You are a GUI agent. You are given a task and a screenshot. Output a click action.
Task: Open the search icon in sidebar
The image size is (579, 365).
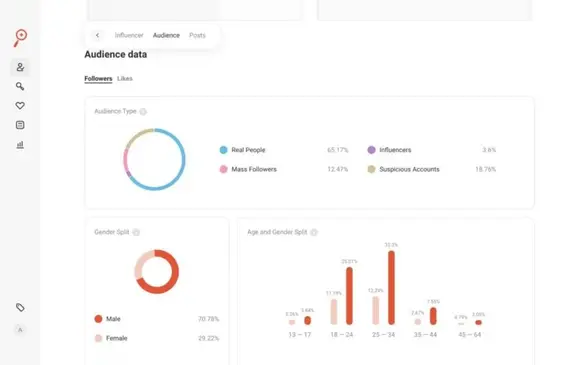[x=20, y=86]
